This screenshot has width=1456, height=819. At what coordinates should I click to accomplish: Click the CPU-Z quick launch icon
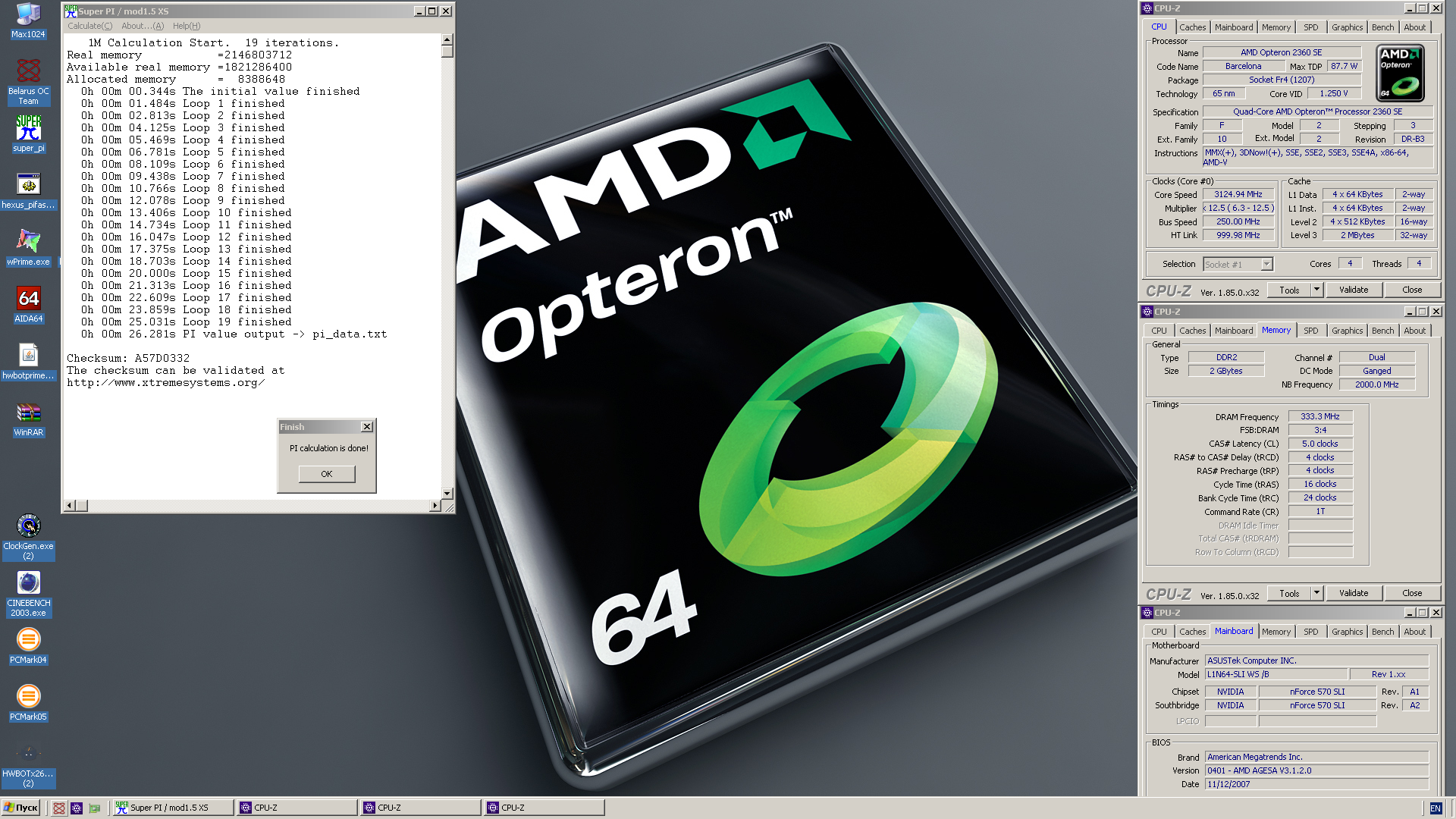(77, 808)
